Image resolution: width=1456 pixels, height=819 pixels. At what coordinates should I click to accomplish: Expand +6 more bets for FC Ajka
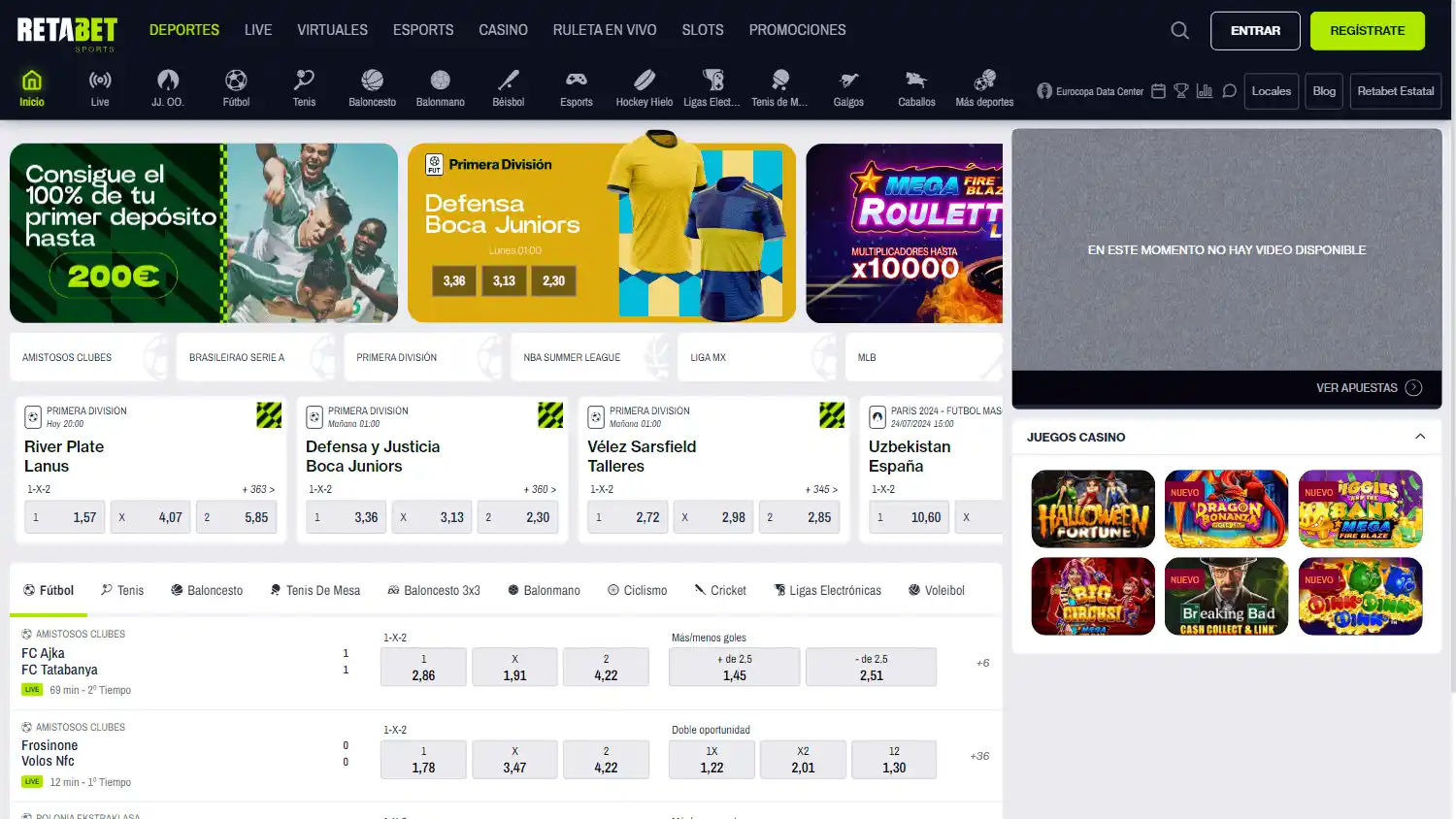click(982, 663)
